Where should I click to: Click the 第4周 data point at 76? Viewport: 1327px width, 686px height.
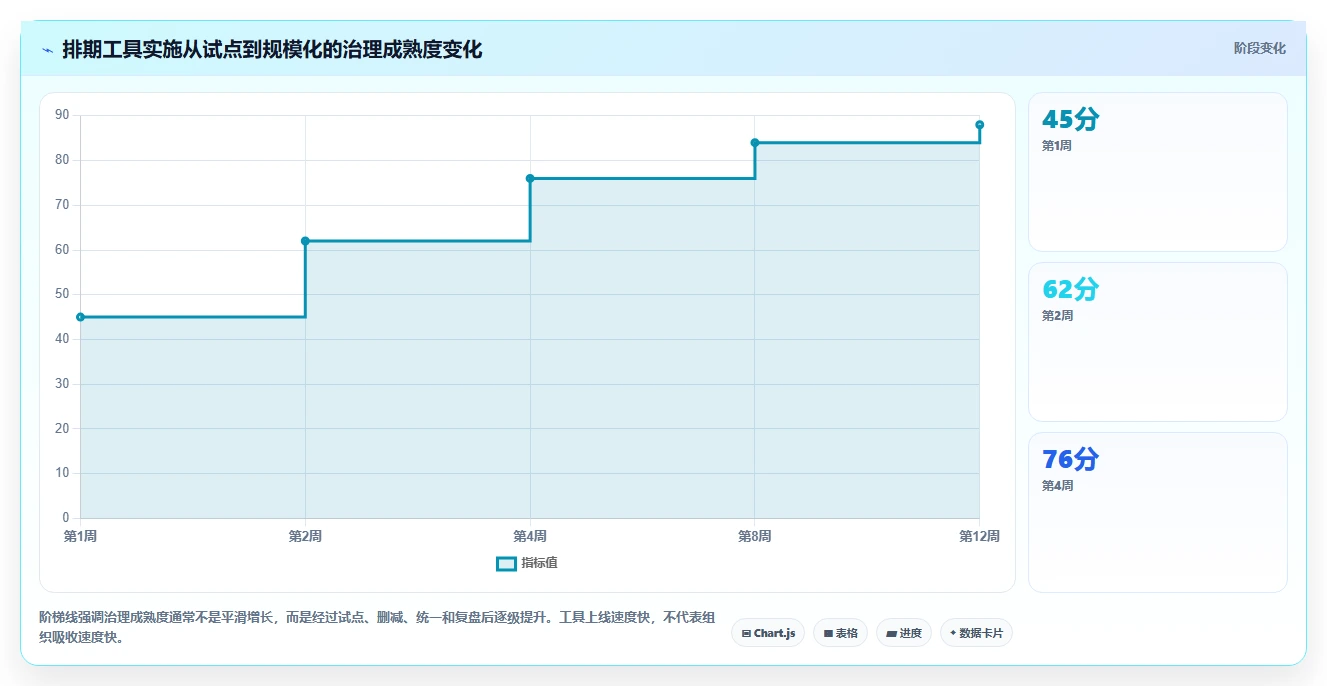tap(530, 178)
